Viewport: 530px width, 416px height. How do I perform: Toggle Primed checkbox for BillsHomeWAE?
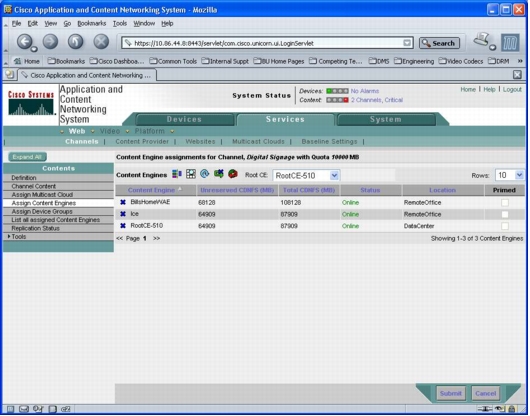[505, 202]
